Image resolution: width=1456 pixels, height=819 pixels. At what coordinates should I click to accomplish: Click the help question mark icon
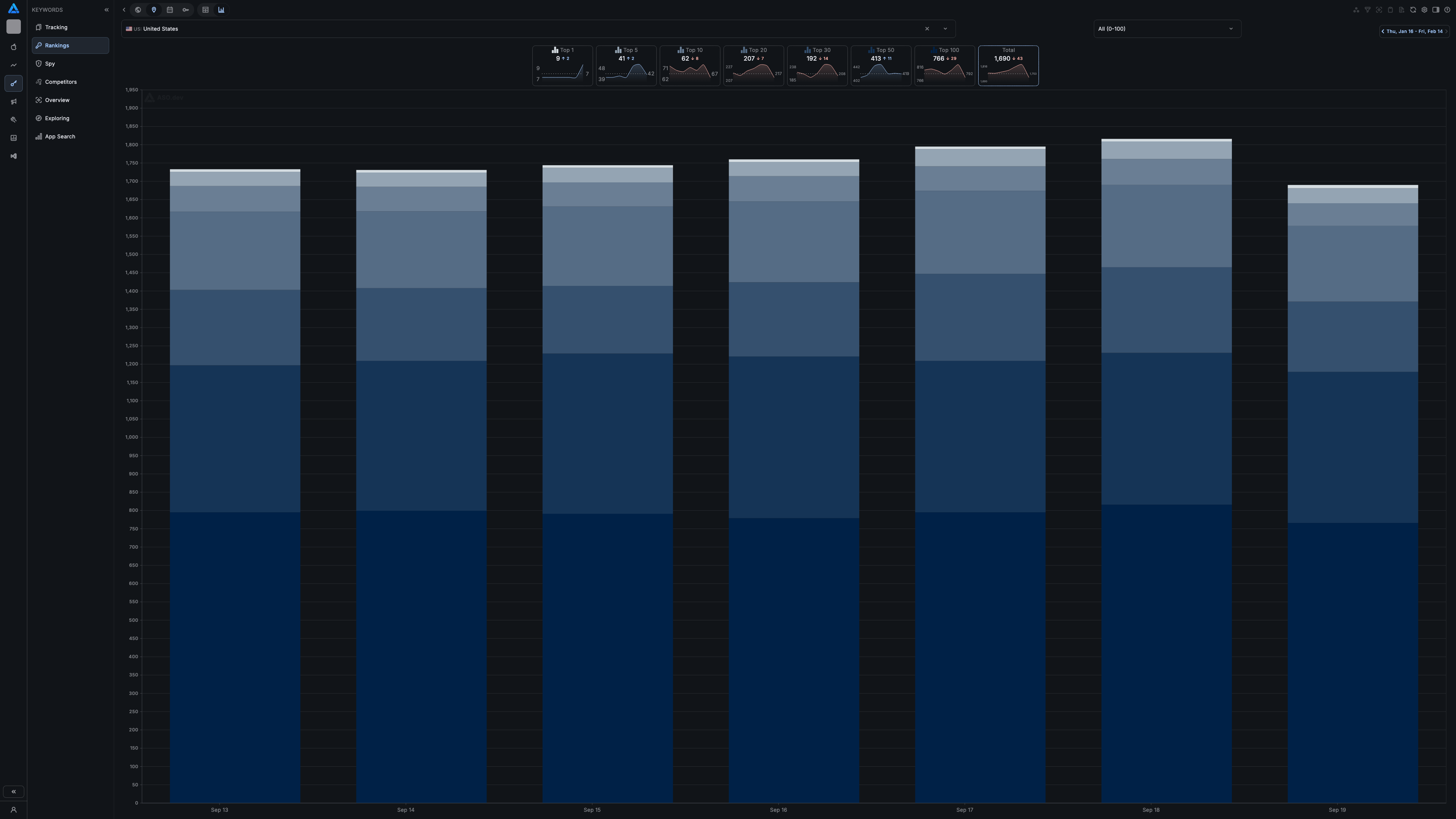1447,9
